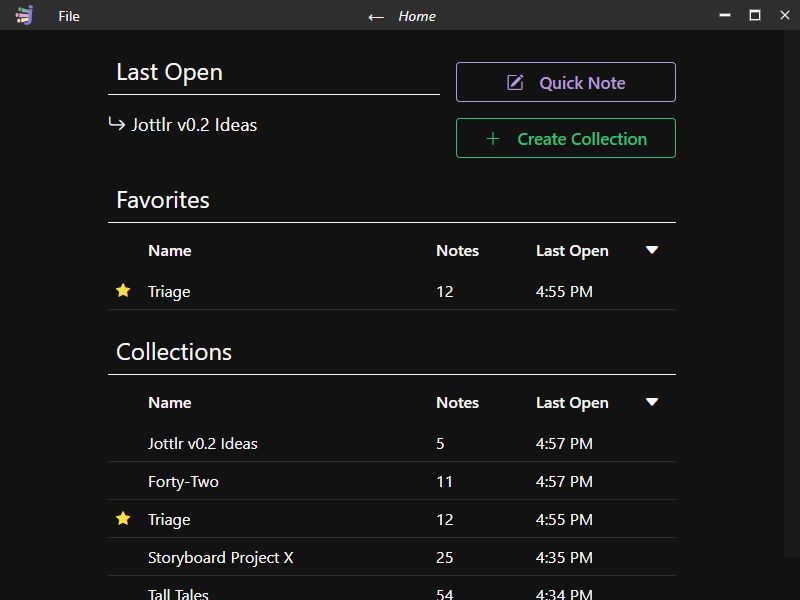The image size is (800, 600).
Task: Open the Last Open sort dropdown in Favorites
Action: pos(651,250)
